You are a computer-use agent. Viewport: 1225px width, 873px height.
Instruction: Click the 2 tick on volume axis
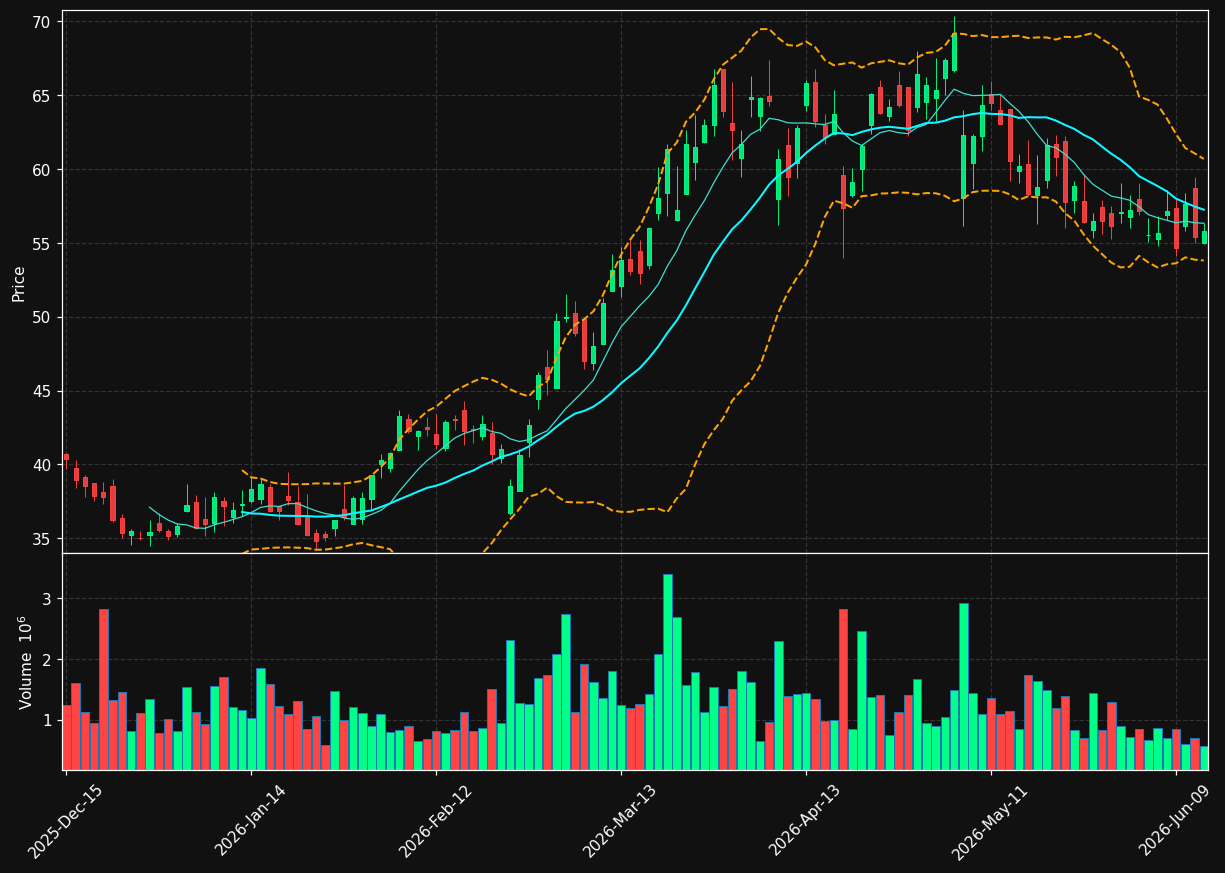click(47, 660)
